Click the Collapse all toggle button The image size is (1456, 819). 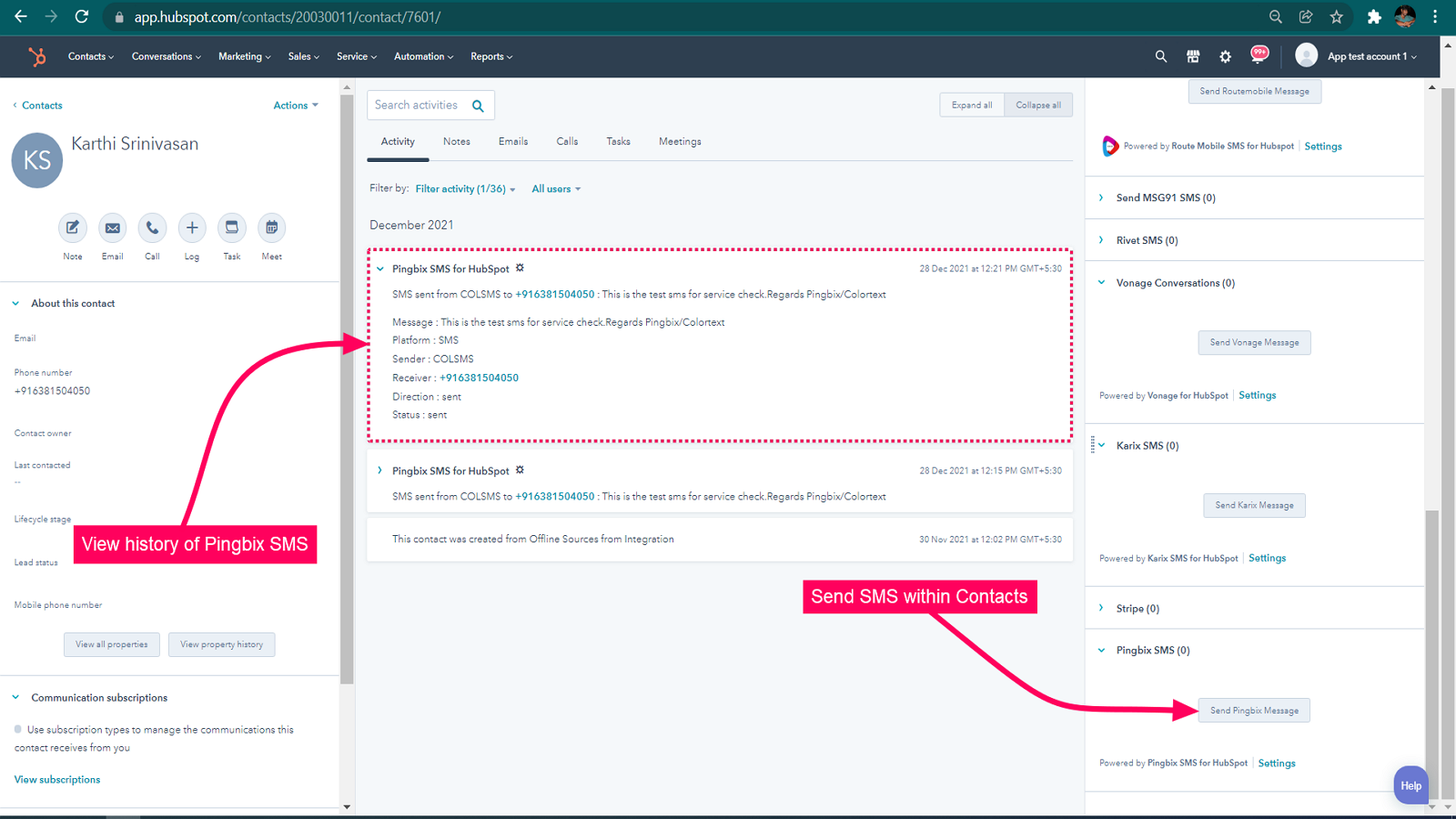point(1038,106)
